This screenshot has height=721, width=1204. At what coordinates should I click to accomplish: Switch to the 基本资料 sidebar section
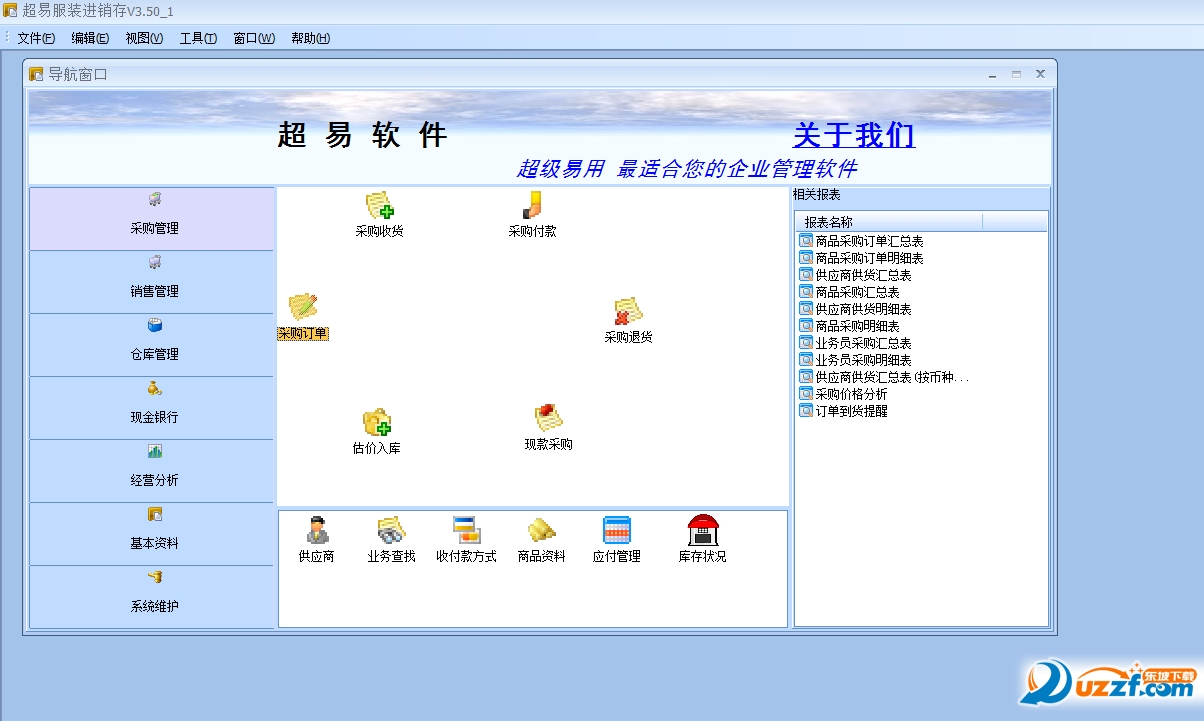click(152, 534)
